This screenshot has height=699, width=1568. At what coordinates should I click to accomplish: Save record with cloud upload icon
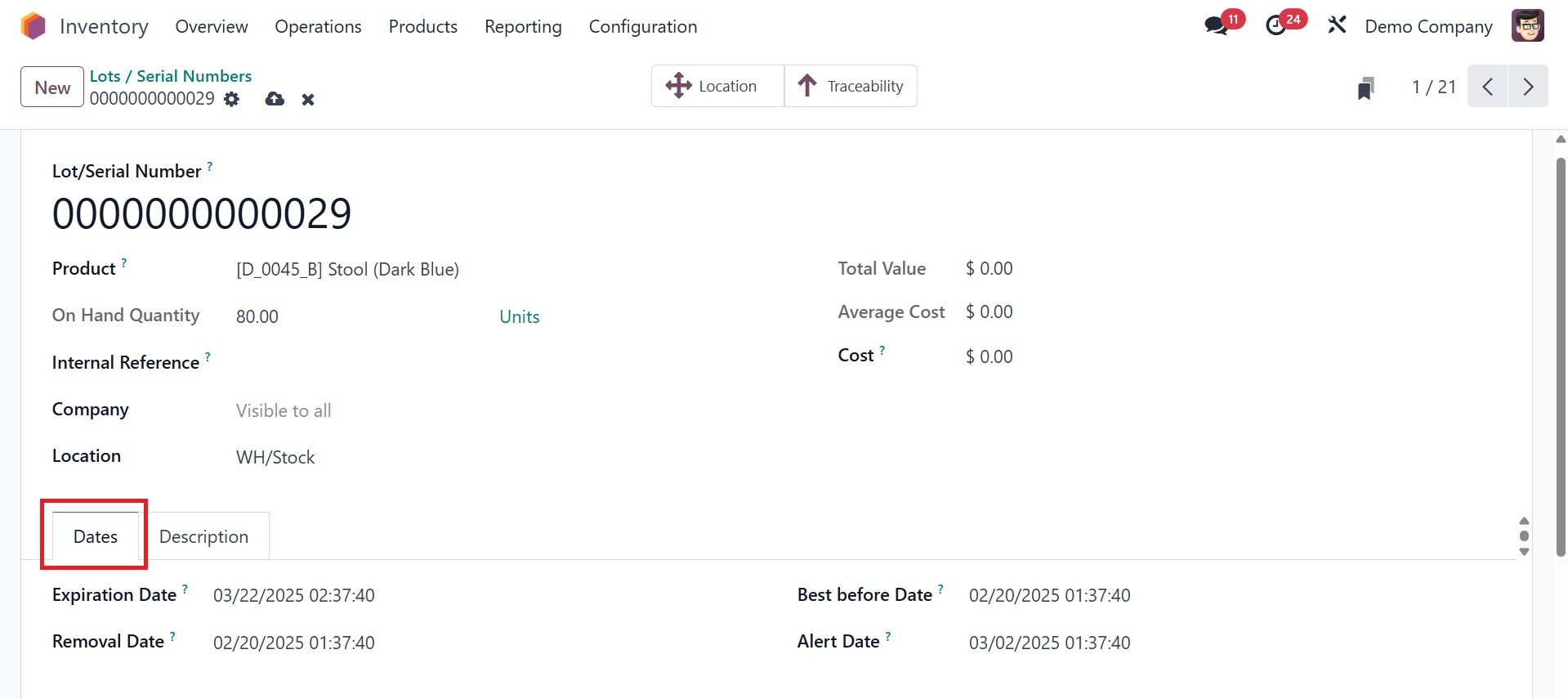(275, 100)
